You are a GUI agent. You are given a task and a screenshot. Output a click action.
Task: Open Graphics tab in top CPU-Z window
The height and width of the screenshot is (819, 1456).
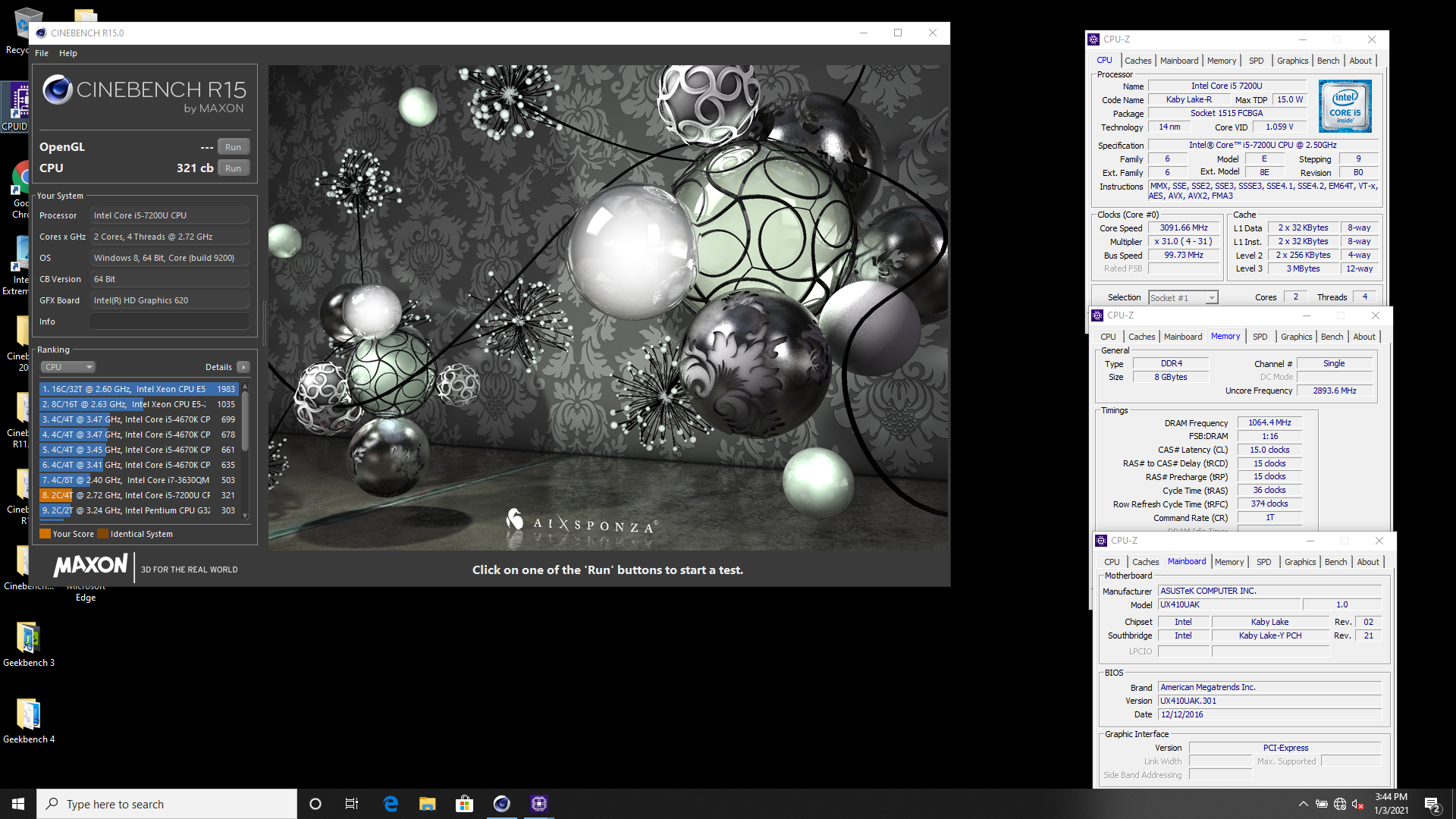click(x=1292, y=61)
